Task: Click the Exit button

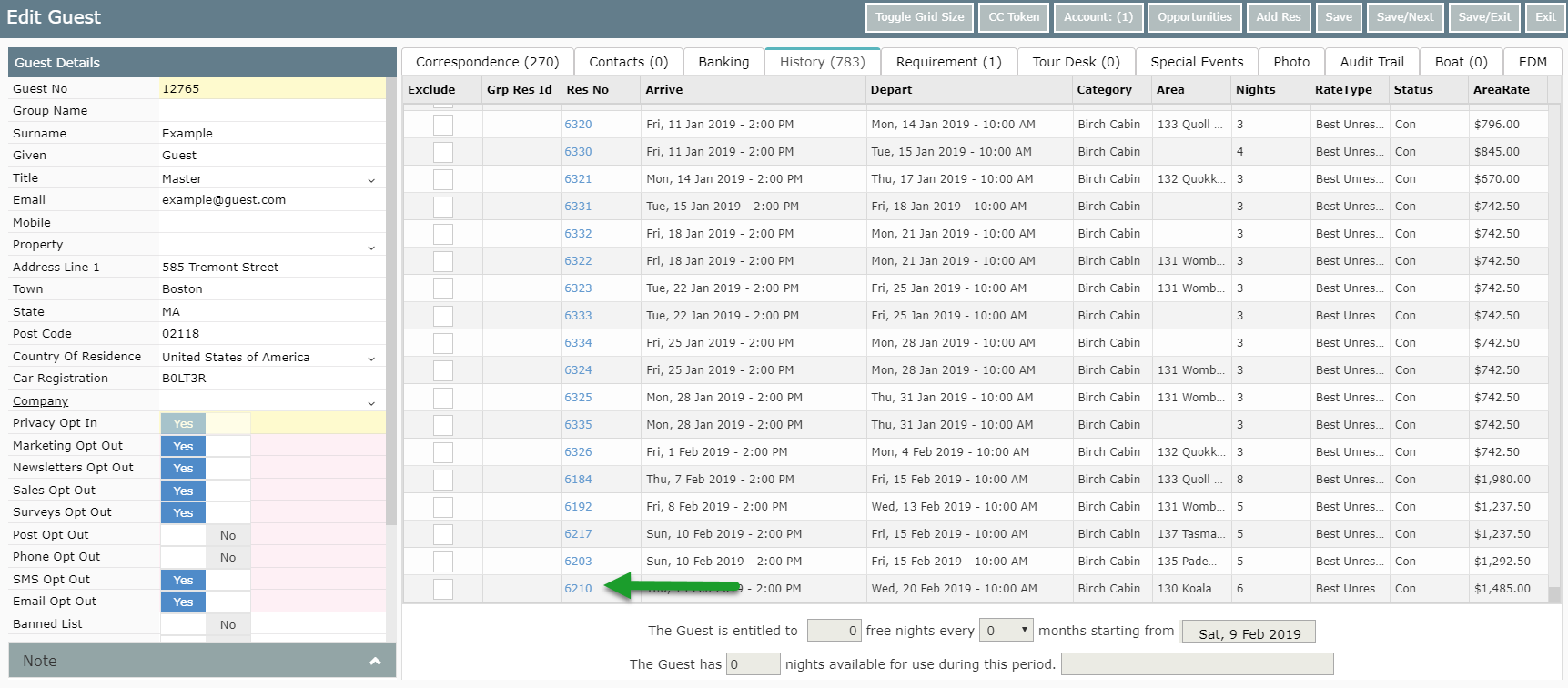Action: coord(1545,17)
